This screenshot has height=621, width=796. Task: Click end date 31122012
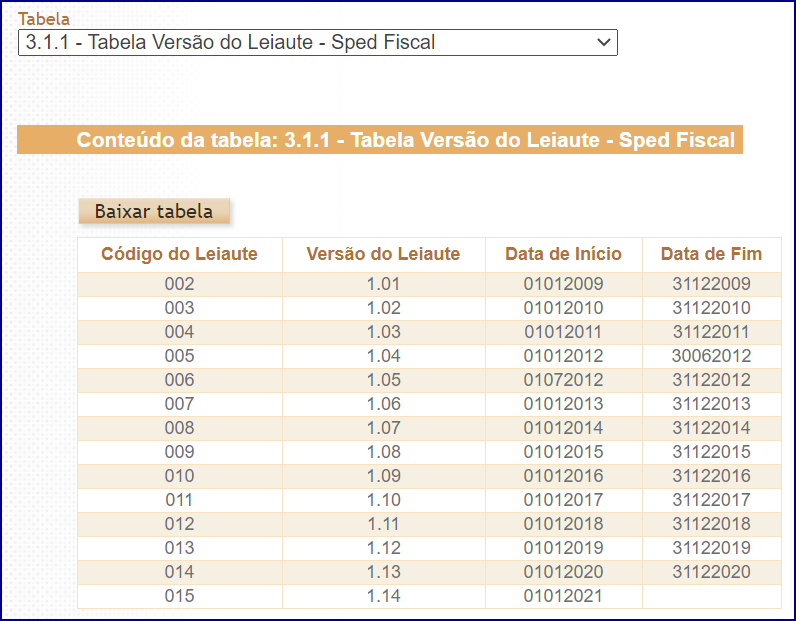click(x=712, y=380)
